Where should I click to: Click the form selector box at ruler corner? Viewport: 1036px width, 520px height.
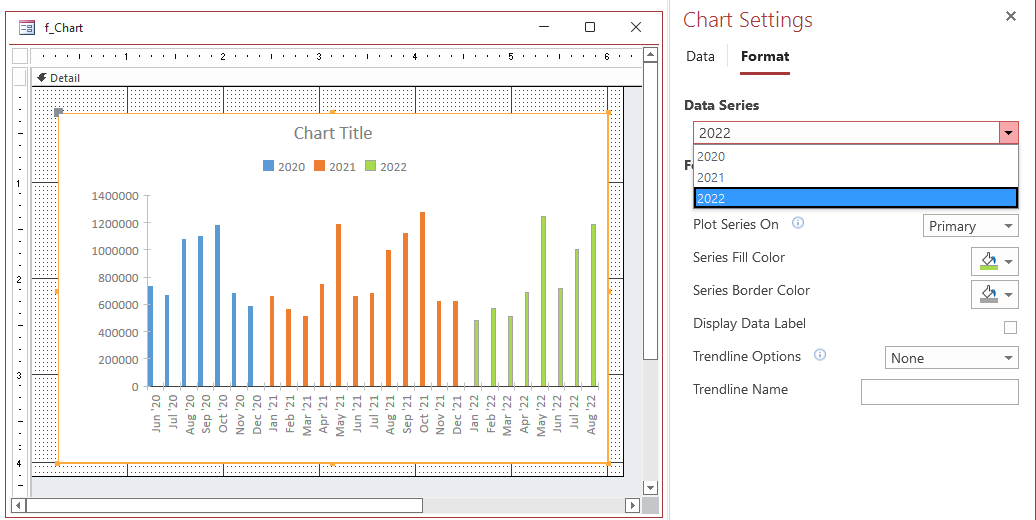tap(20, 56)
